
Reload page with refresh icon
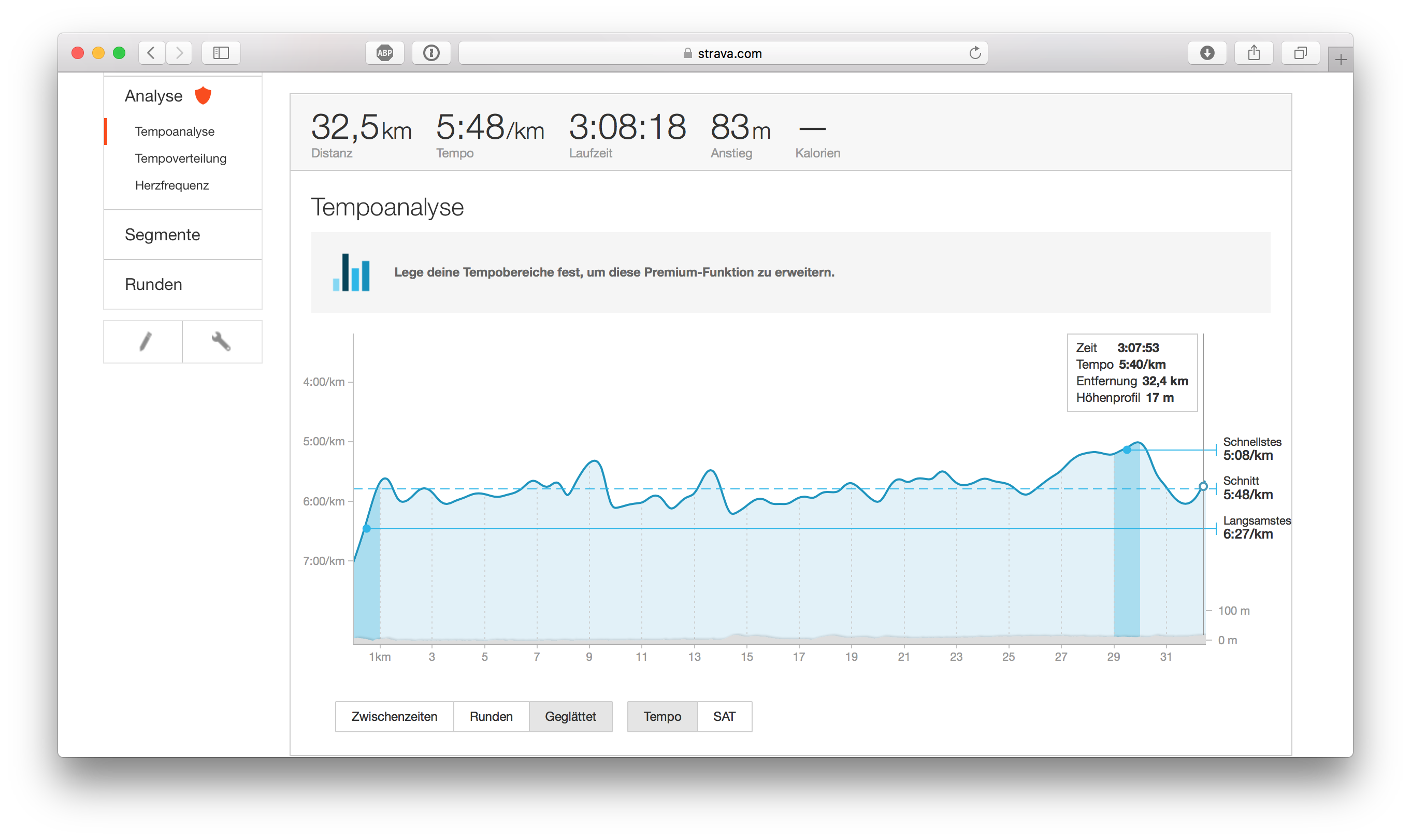point(975,53)
